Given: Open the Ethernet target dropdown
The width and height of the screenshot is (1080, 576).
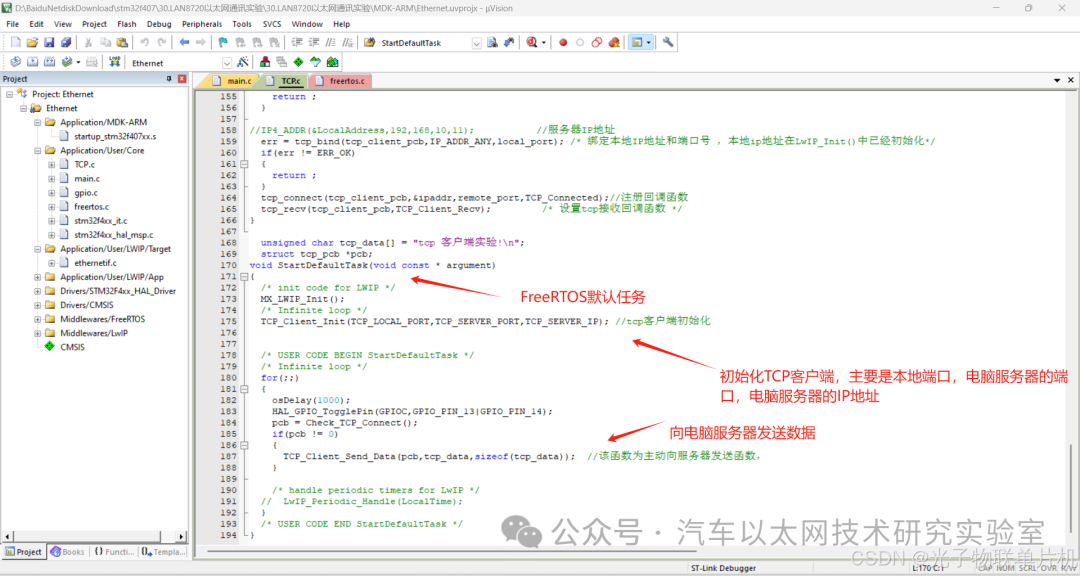Looking at the screenshot, I should tap(226, 63).
